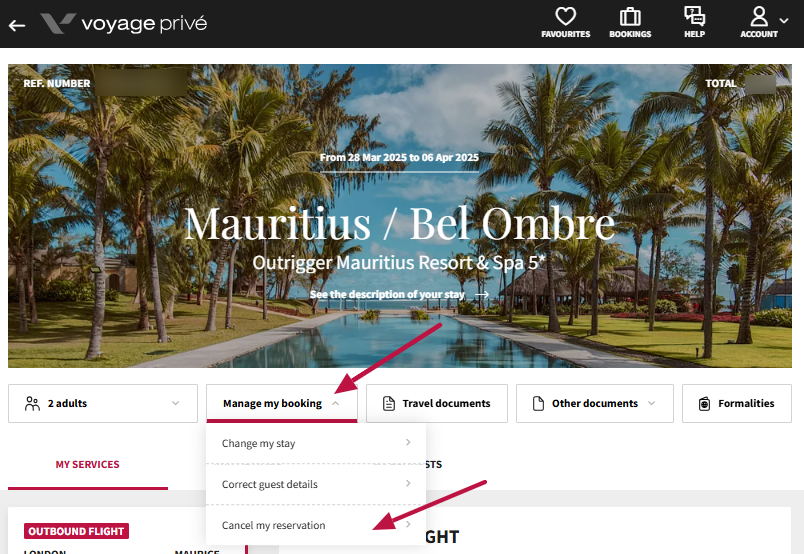Go back using the left arrow icon

point(17,25)
